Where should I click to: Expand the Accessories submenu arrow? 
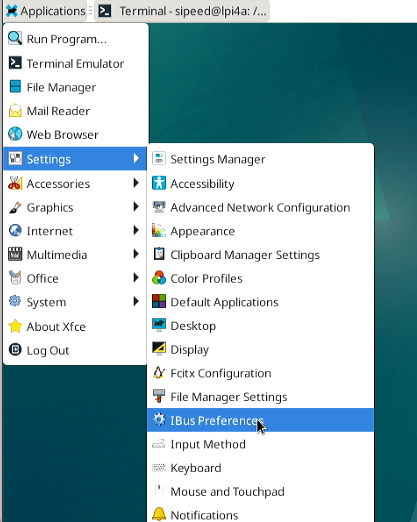(136, 183)
